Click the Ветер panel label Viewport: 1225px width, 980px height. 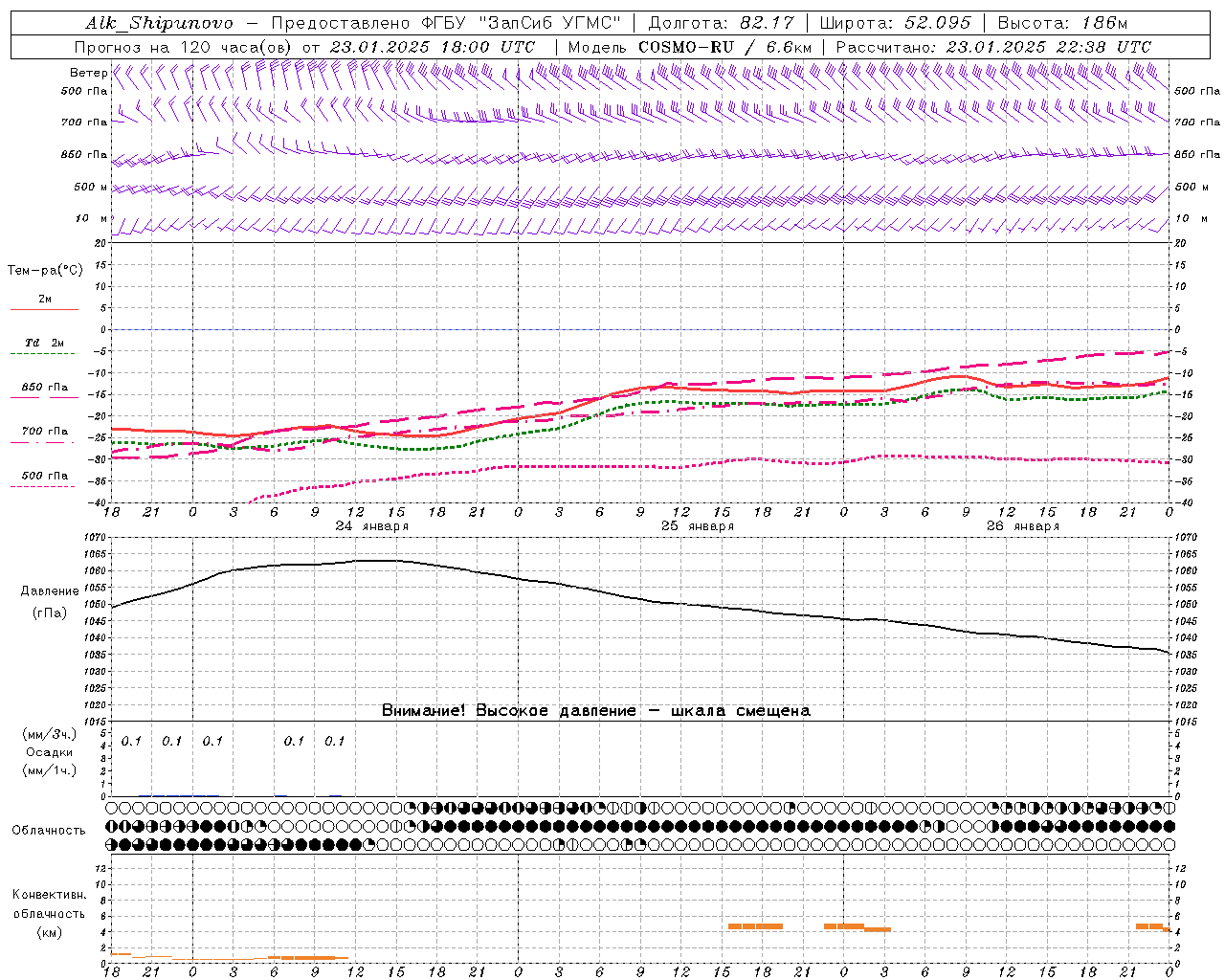coord(88,73)
